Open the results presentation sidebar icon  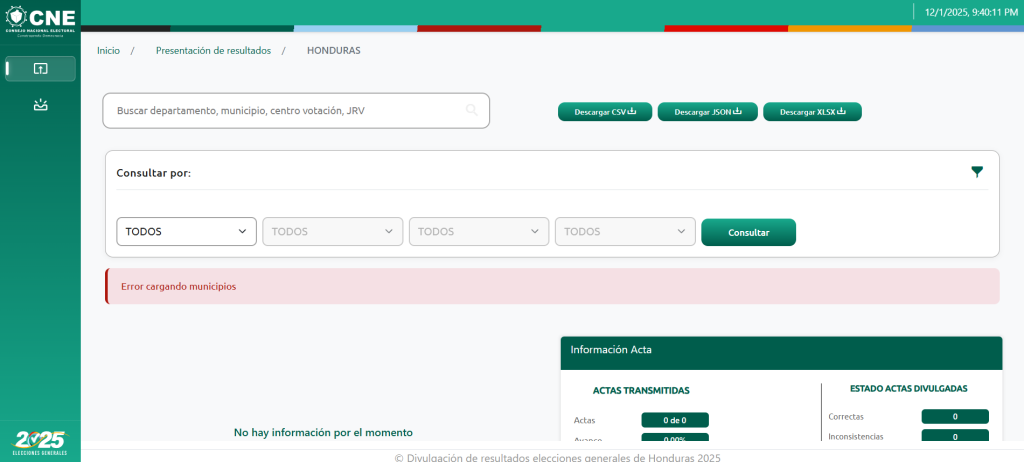tap(40, 69)
